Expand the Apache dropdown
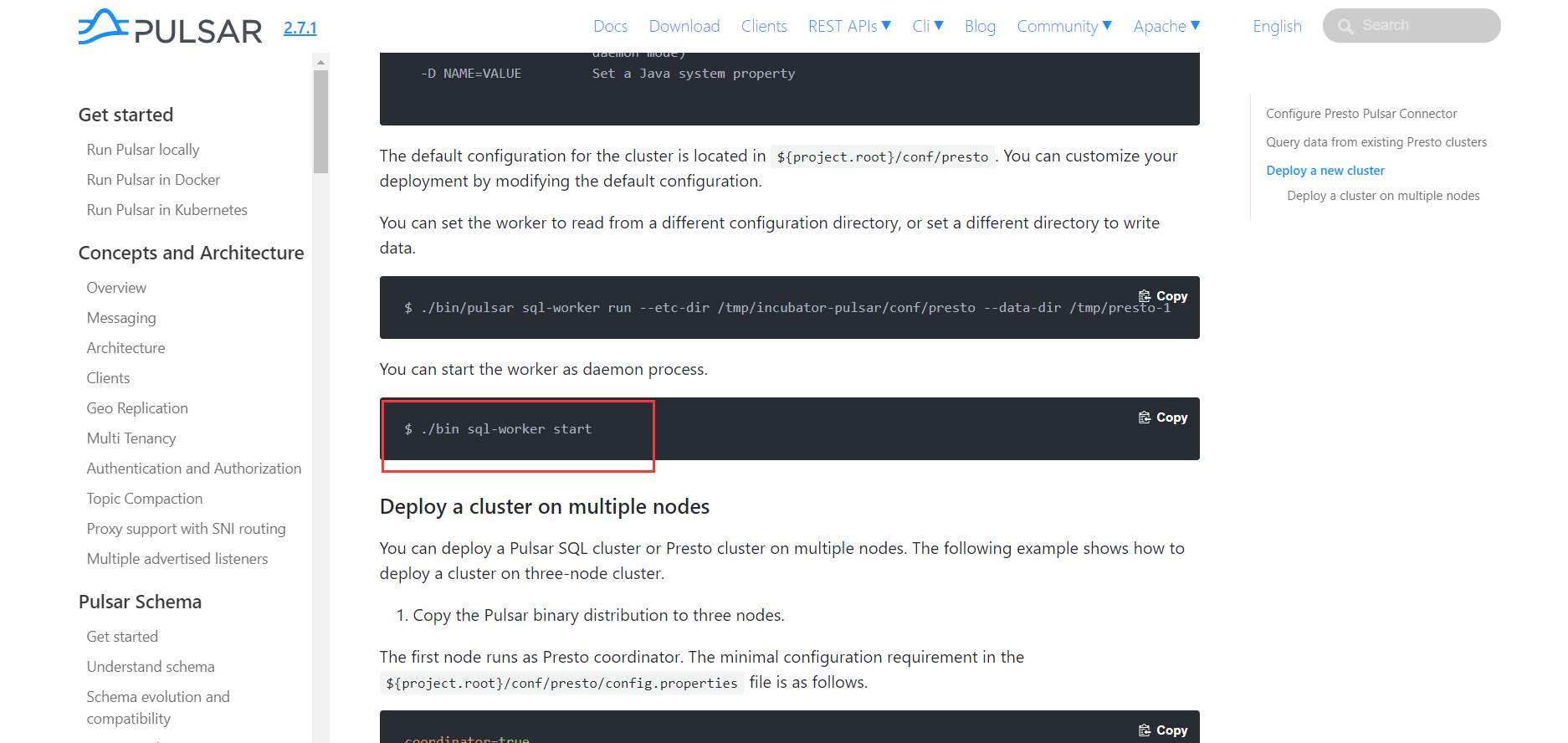1568x743 pixels. [x=1167, y=26]
